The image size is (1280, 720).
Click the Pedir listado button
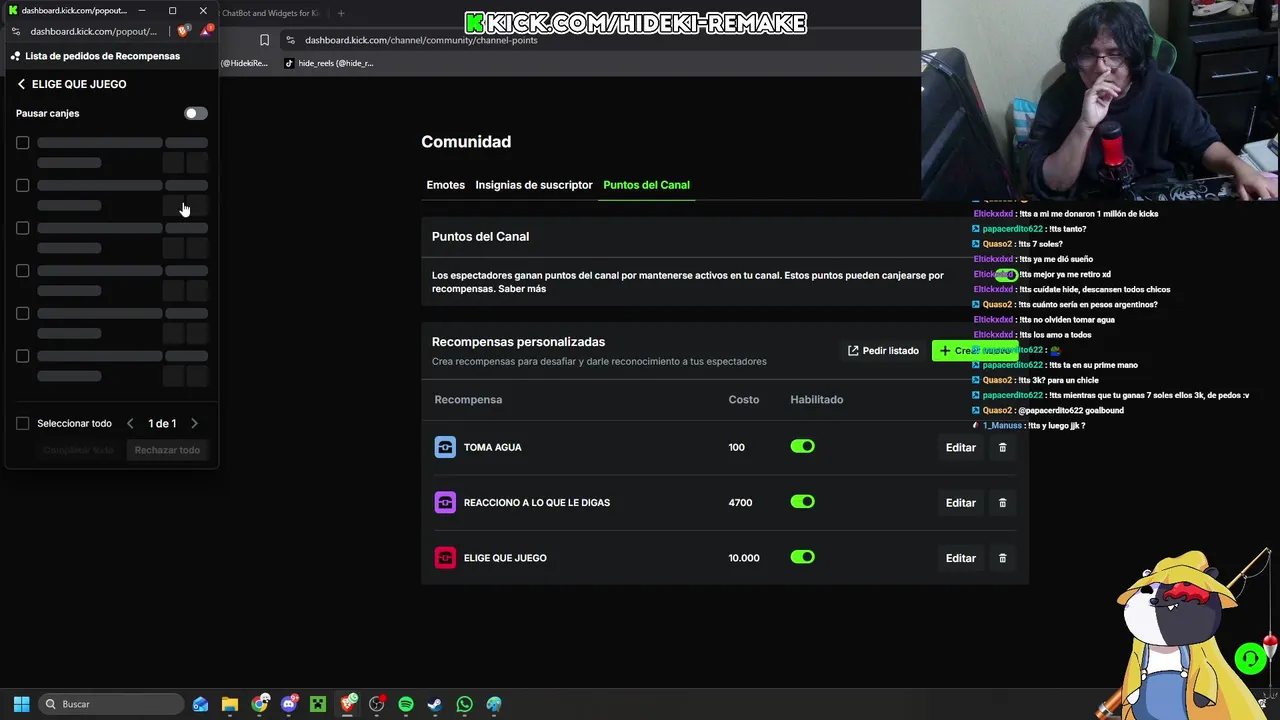(x=883, y=351)
